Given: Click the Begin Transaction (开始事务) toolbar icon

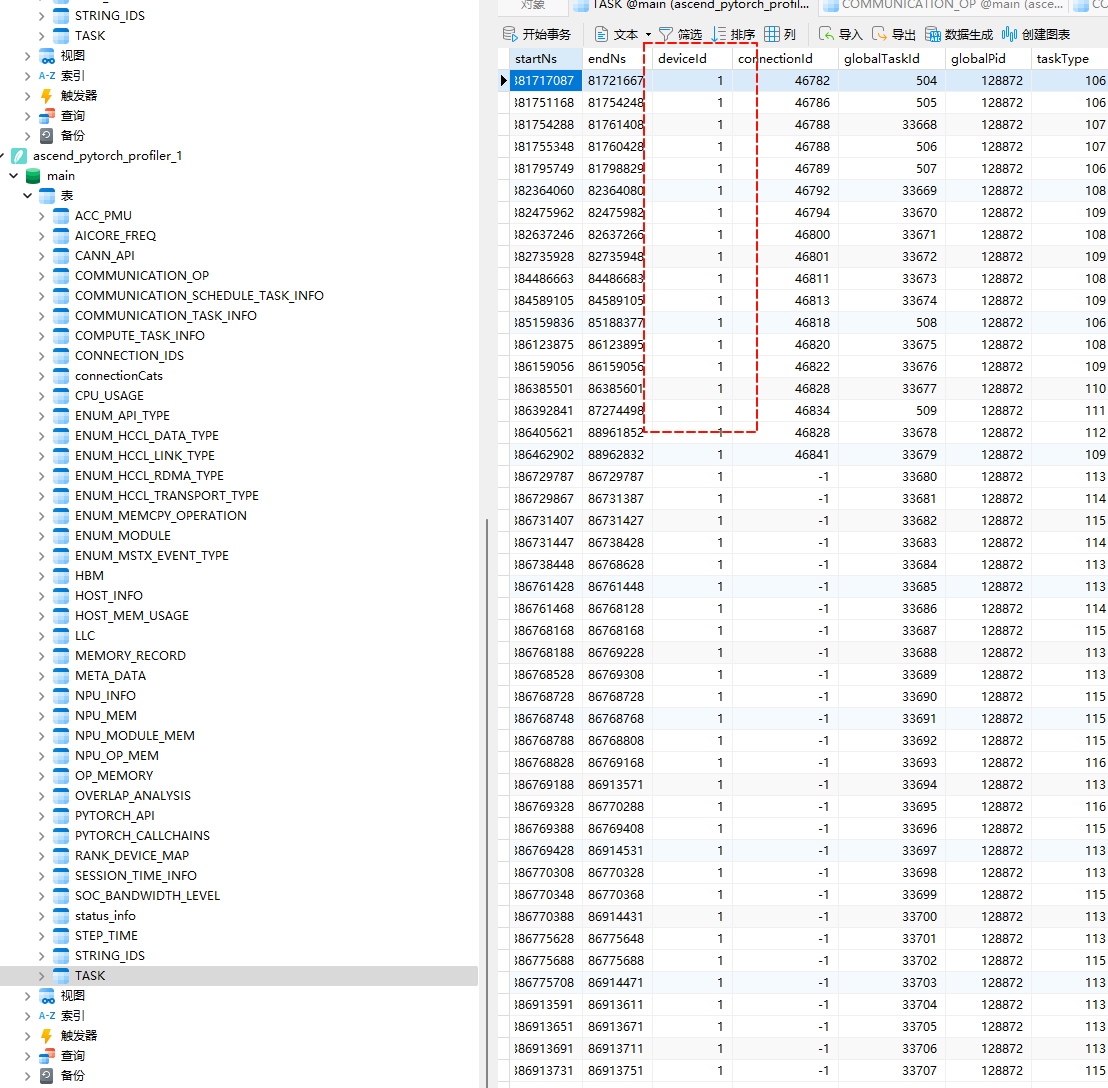Looking at the screenshot, I should (510, 34).
